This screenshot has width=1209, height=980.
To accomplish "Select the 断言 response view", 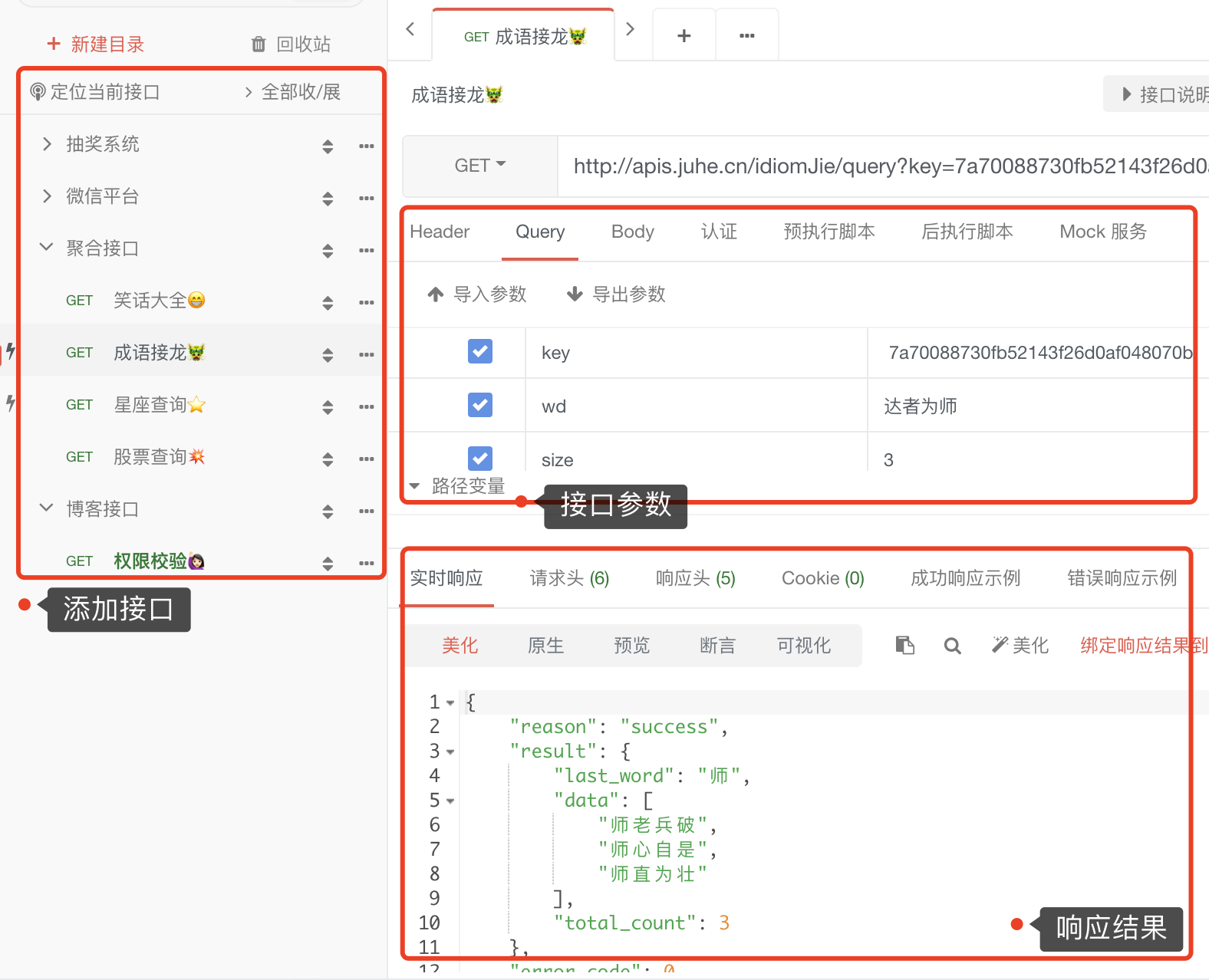I will [718, 646].
